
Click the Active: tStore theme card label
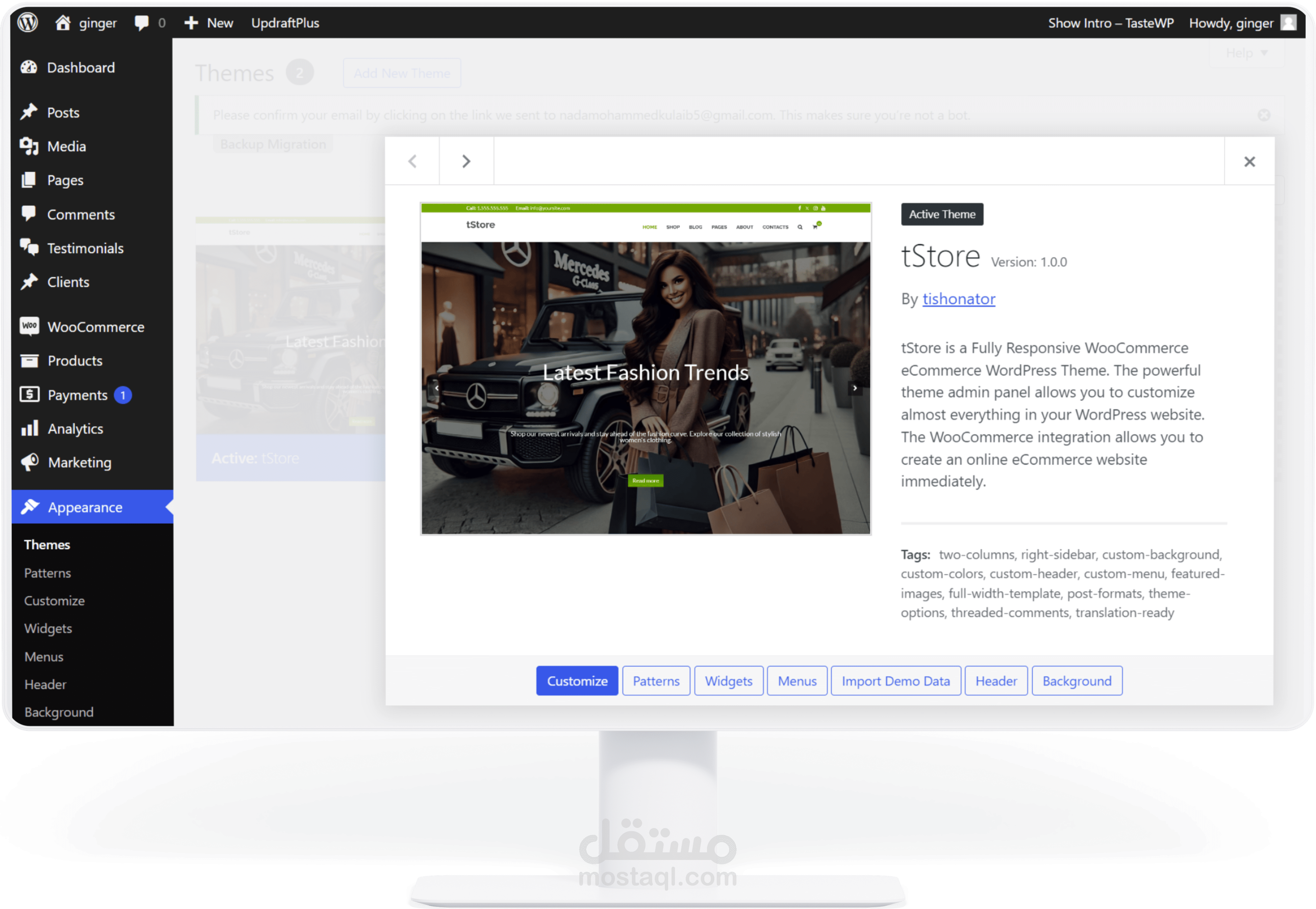(255, 459)
